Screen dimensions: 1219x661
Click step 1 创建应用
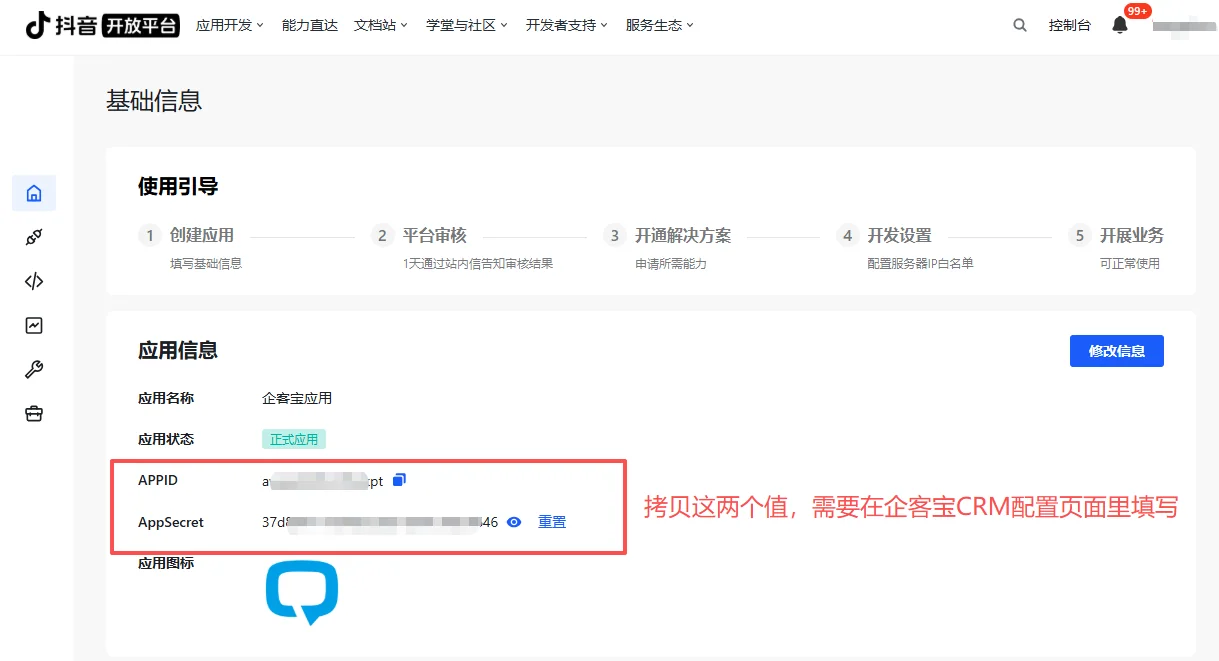tap(202, 236)
